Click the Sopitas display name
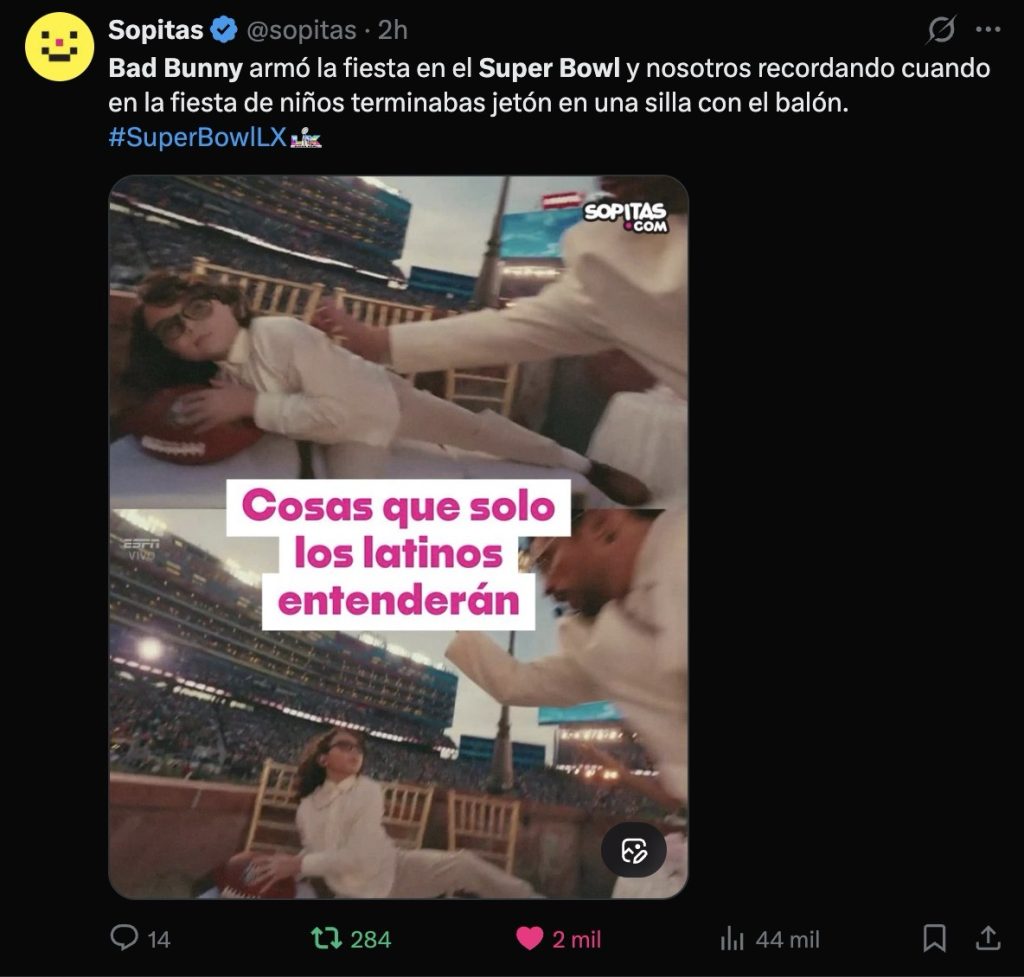The height and width of the screenshot is (977, 1024). tap(156, 30)
